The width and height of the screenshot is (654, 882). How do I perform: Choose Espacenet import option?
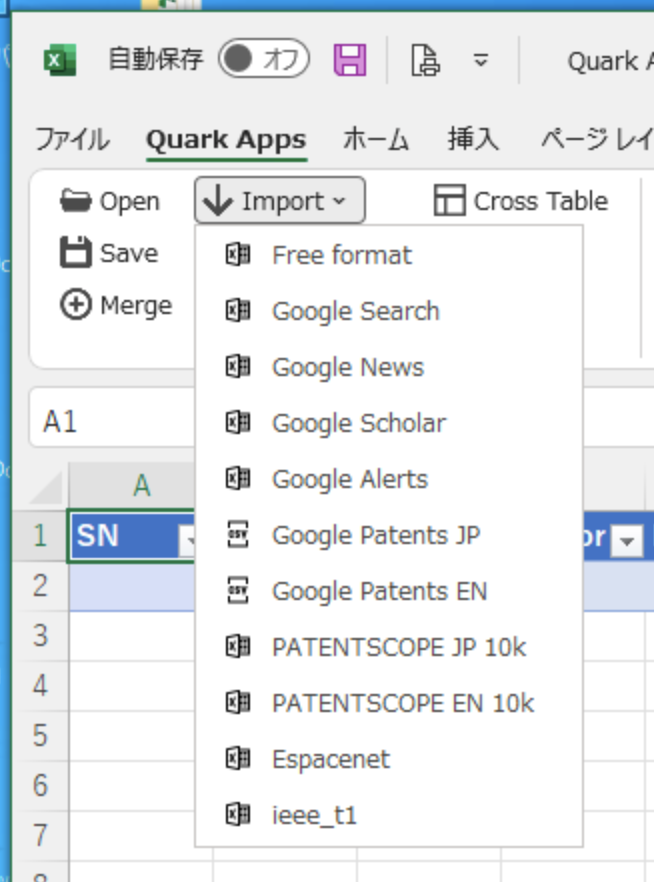tap(389, 759)
